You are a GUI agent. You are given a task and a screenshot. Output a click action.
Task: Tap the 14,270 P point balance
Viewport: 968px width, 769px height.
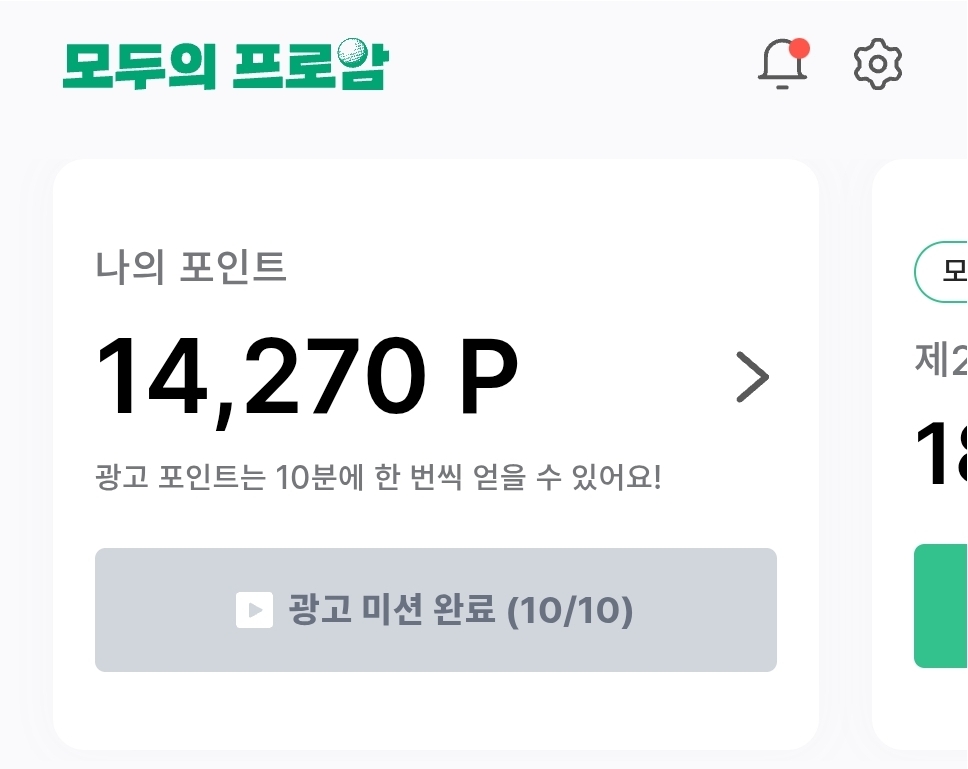click(x=306, y=378)
